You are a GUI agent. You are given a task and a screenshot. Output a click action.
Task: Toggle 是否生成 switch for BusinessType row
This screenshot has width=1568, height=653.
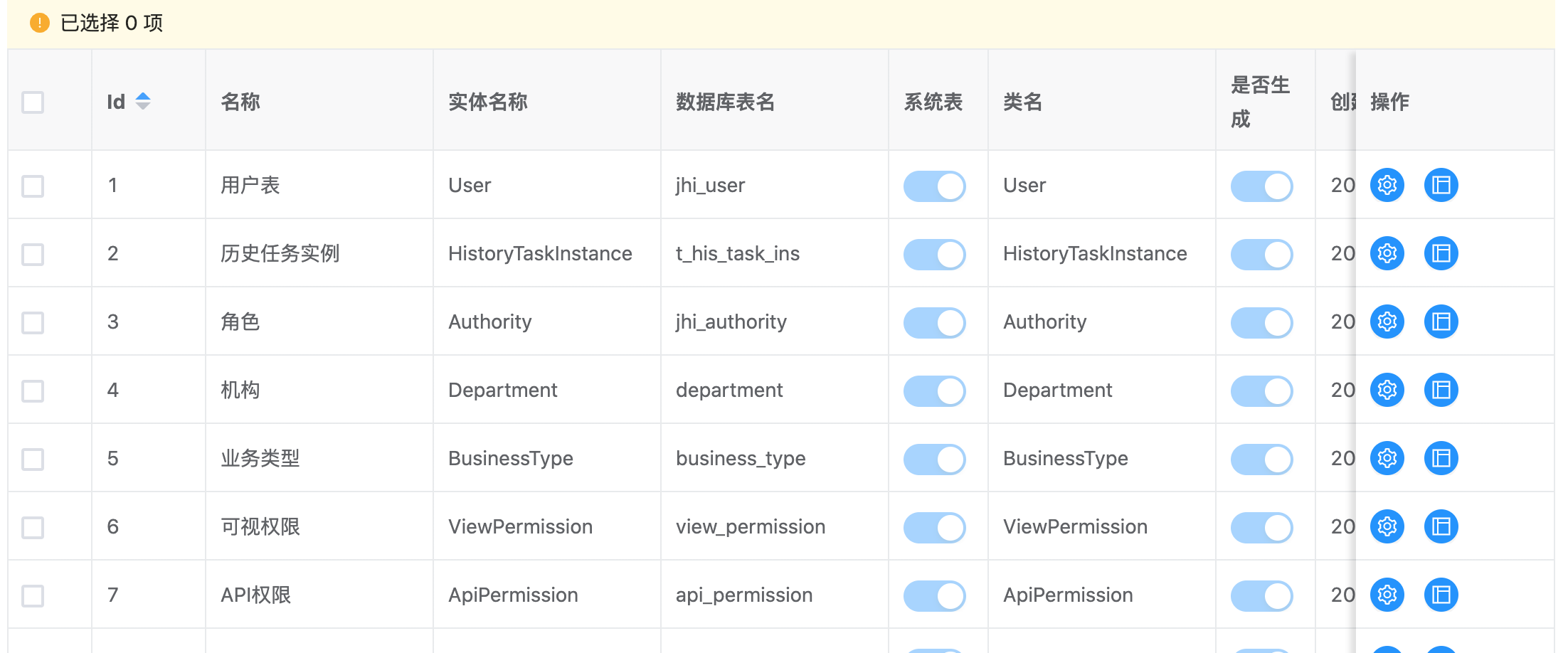pos(1261,459)
